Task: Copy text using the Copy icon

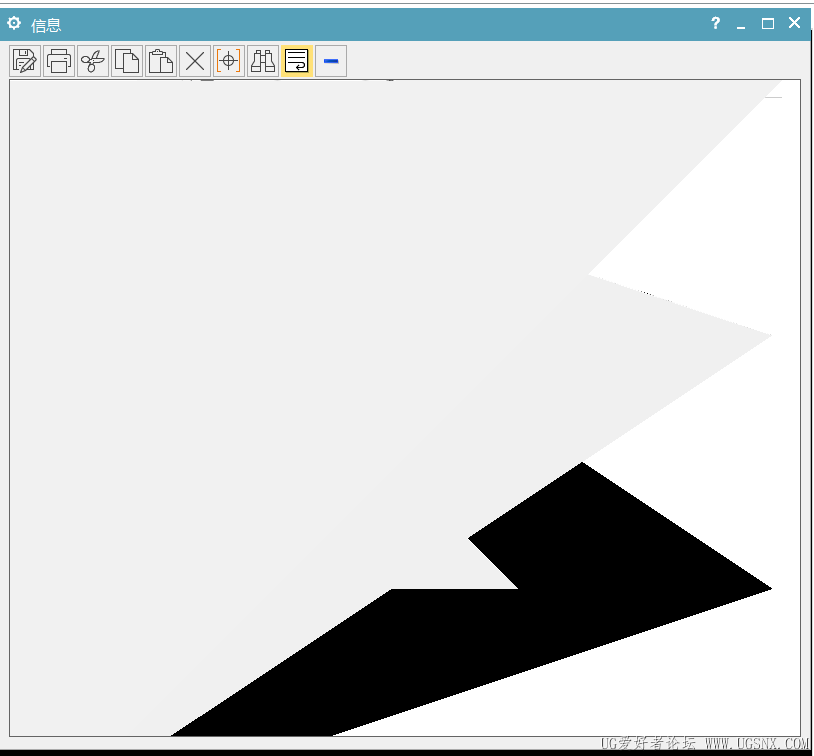Action: tap(127, 61)
